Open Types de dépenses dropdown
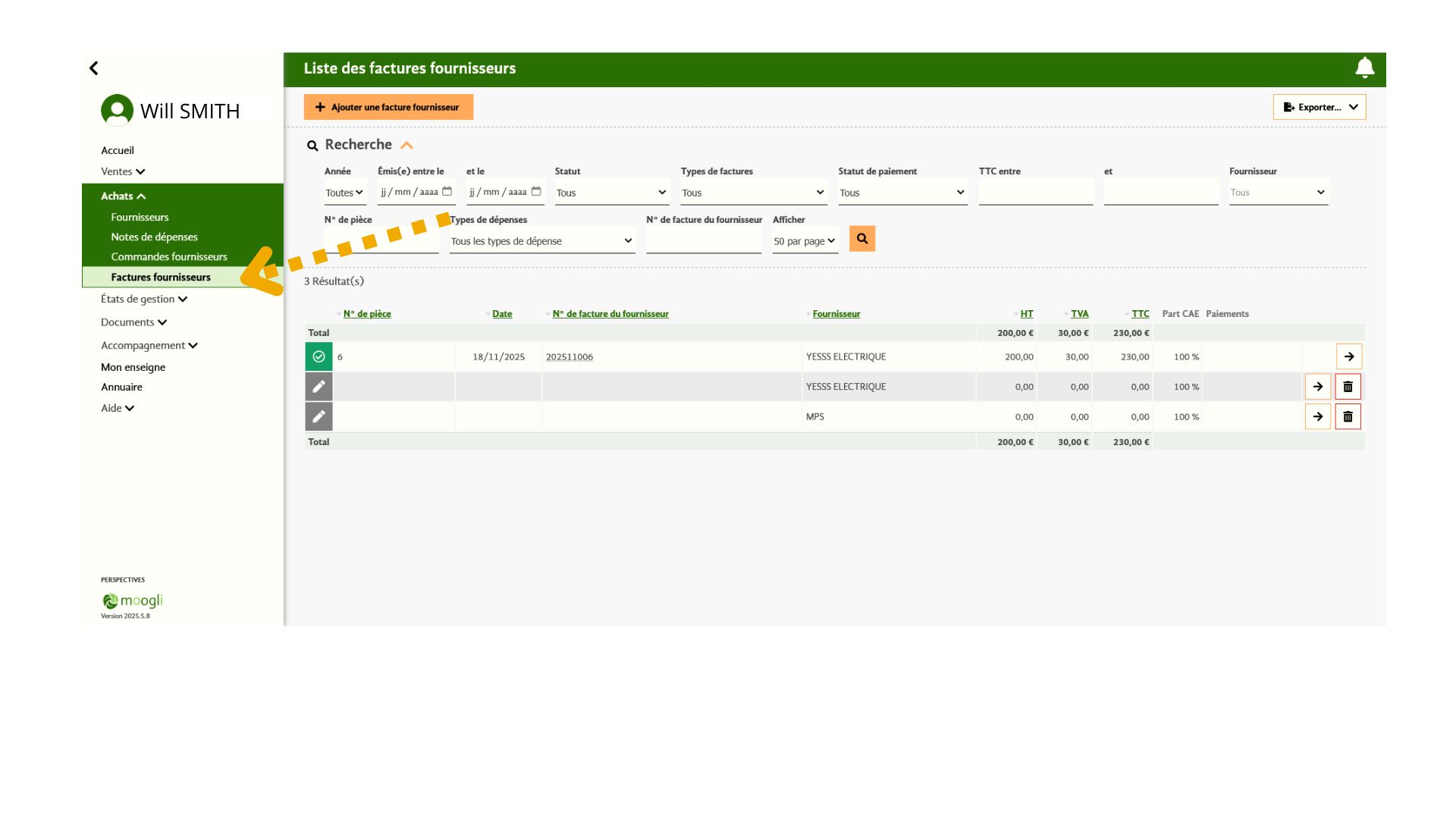Screen dimensions: 1456x819 pyautogui.click(x=542, y=241)
